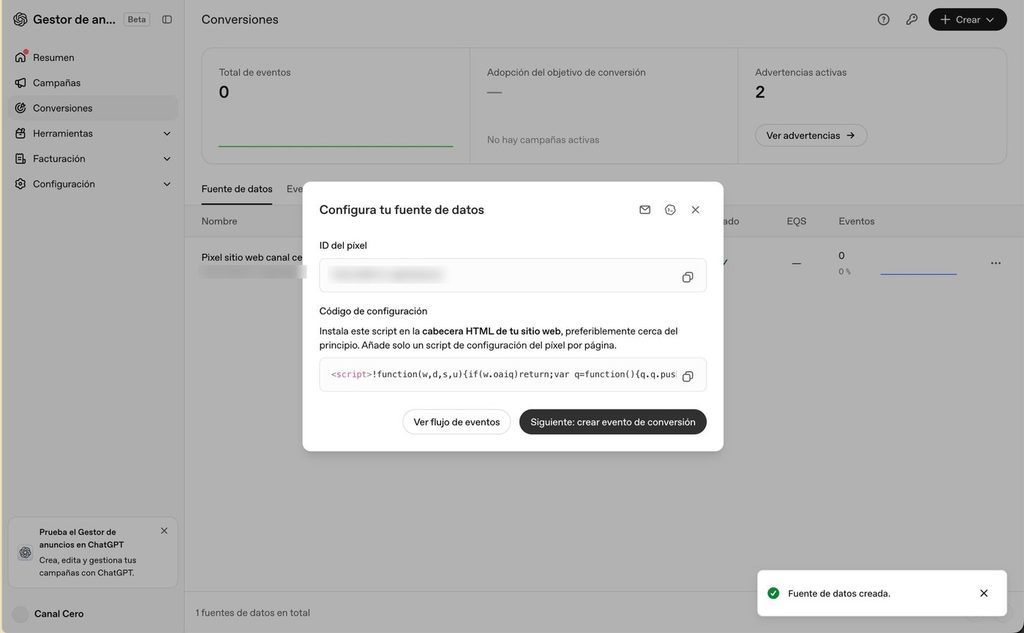The image size is (1024, 633).
Task: Click the Pixel sitio web canal row name
Action: pyautogui.click(x=251, y=257)
